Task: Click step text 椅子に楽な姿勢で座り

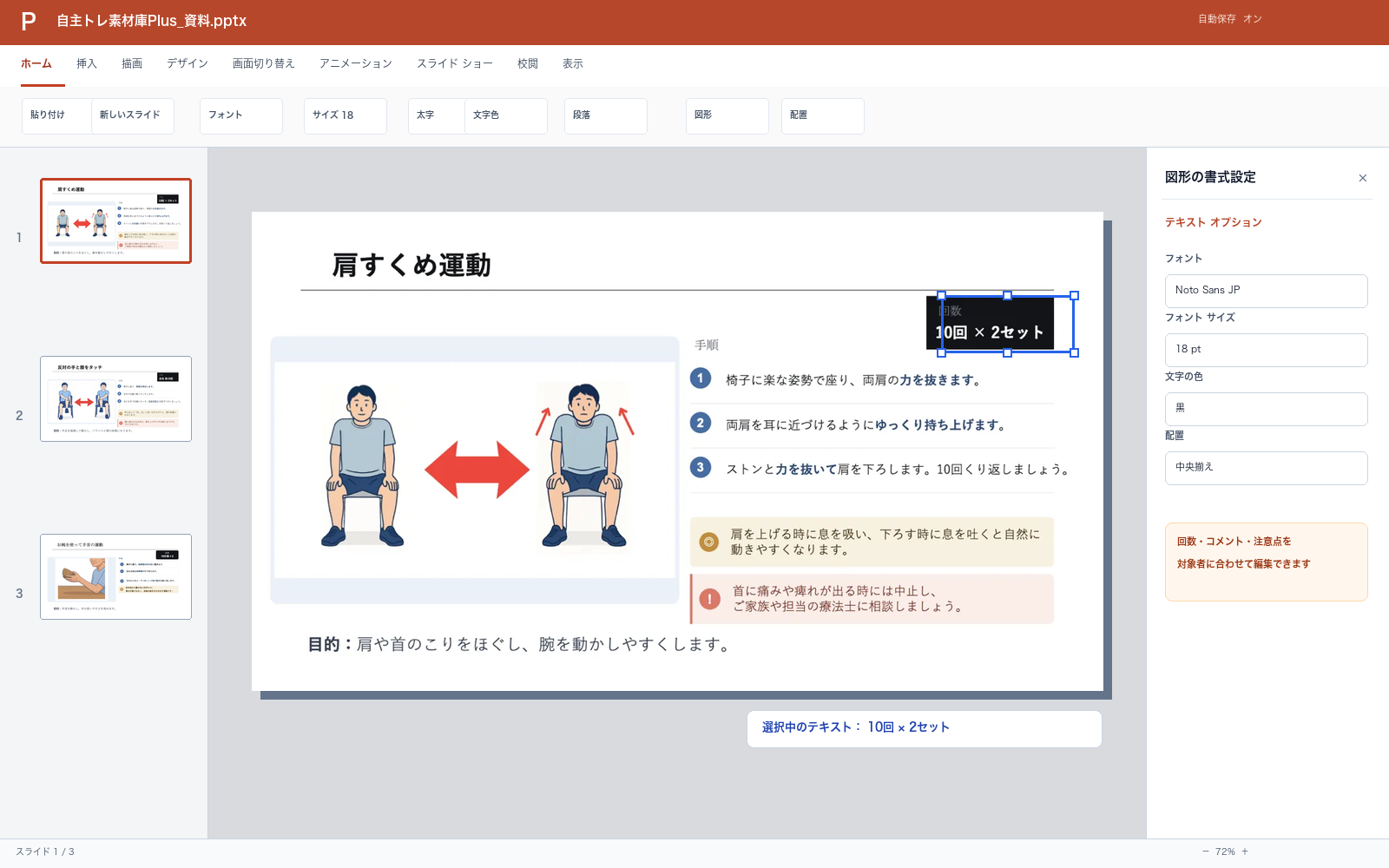Action: (854, 380)
